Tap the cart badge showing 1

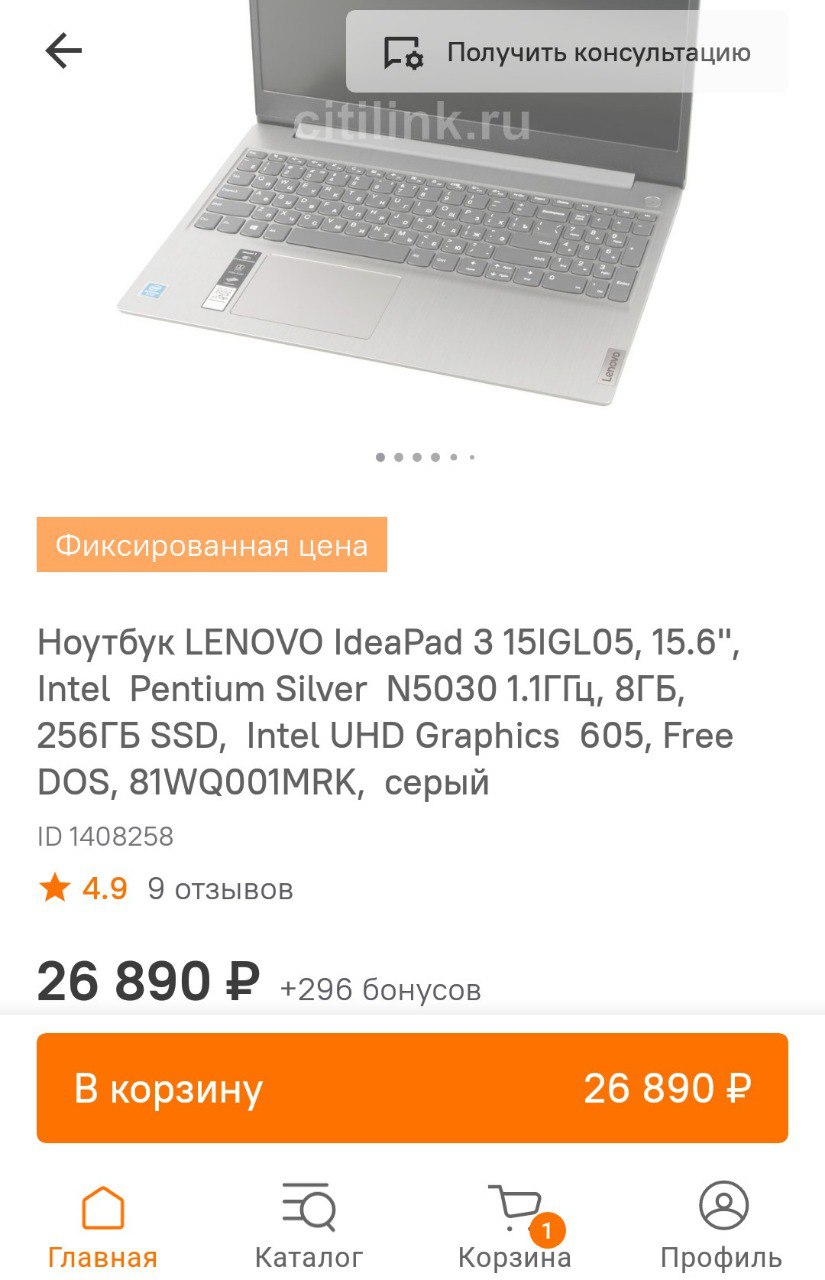point(546,1230)
